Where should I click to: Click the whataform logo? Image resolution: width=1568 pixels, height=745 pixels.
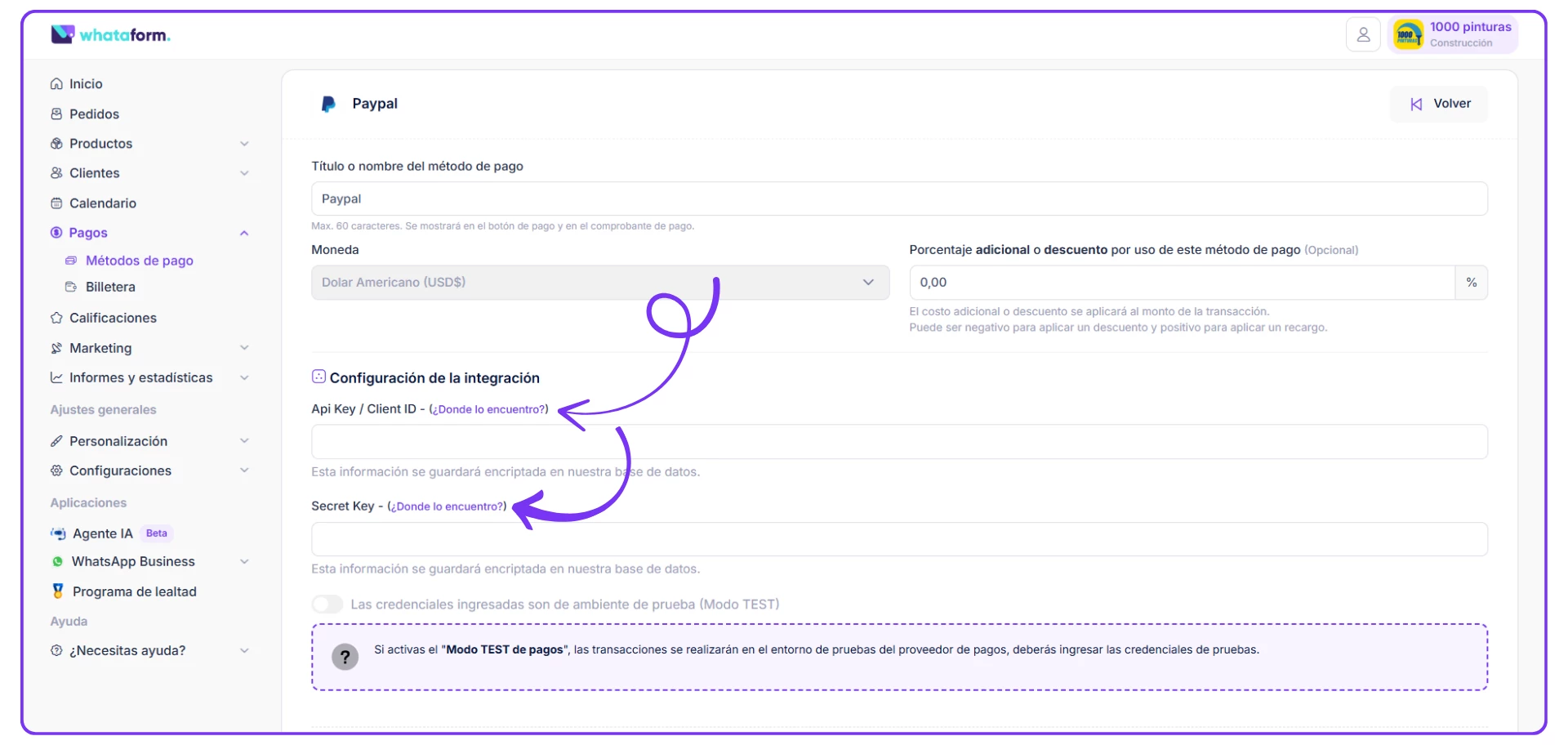coord(111,34)
